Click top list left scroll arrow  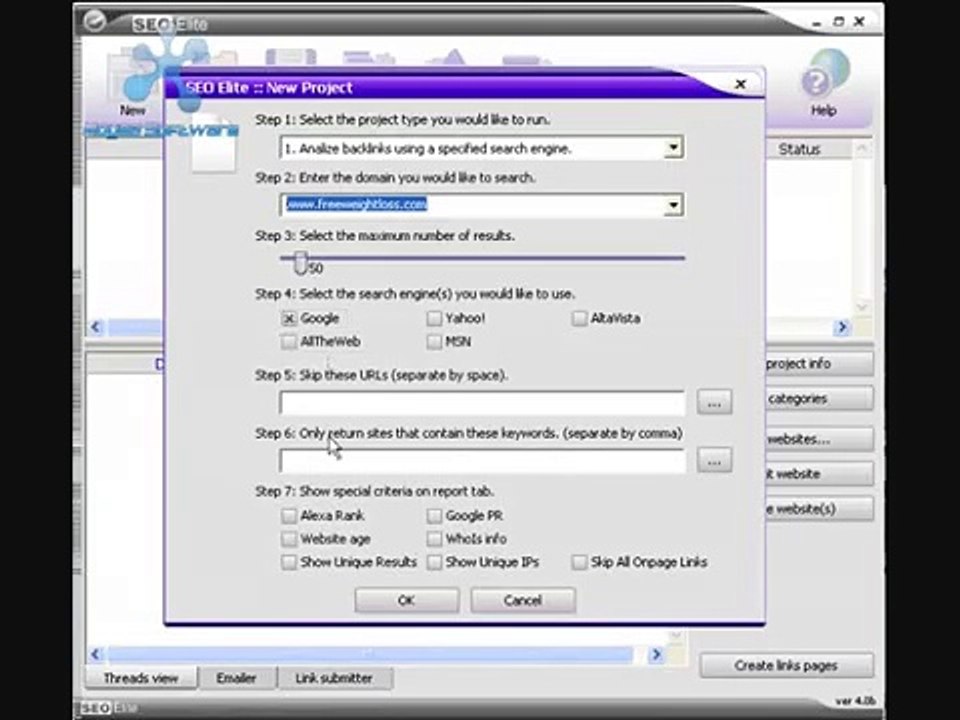click(96, 327)
